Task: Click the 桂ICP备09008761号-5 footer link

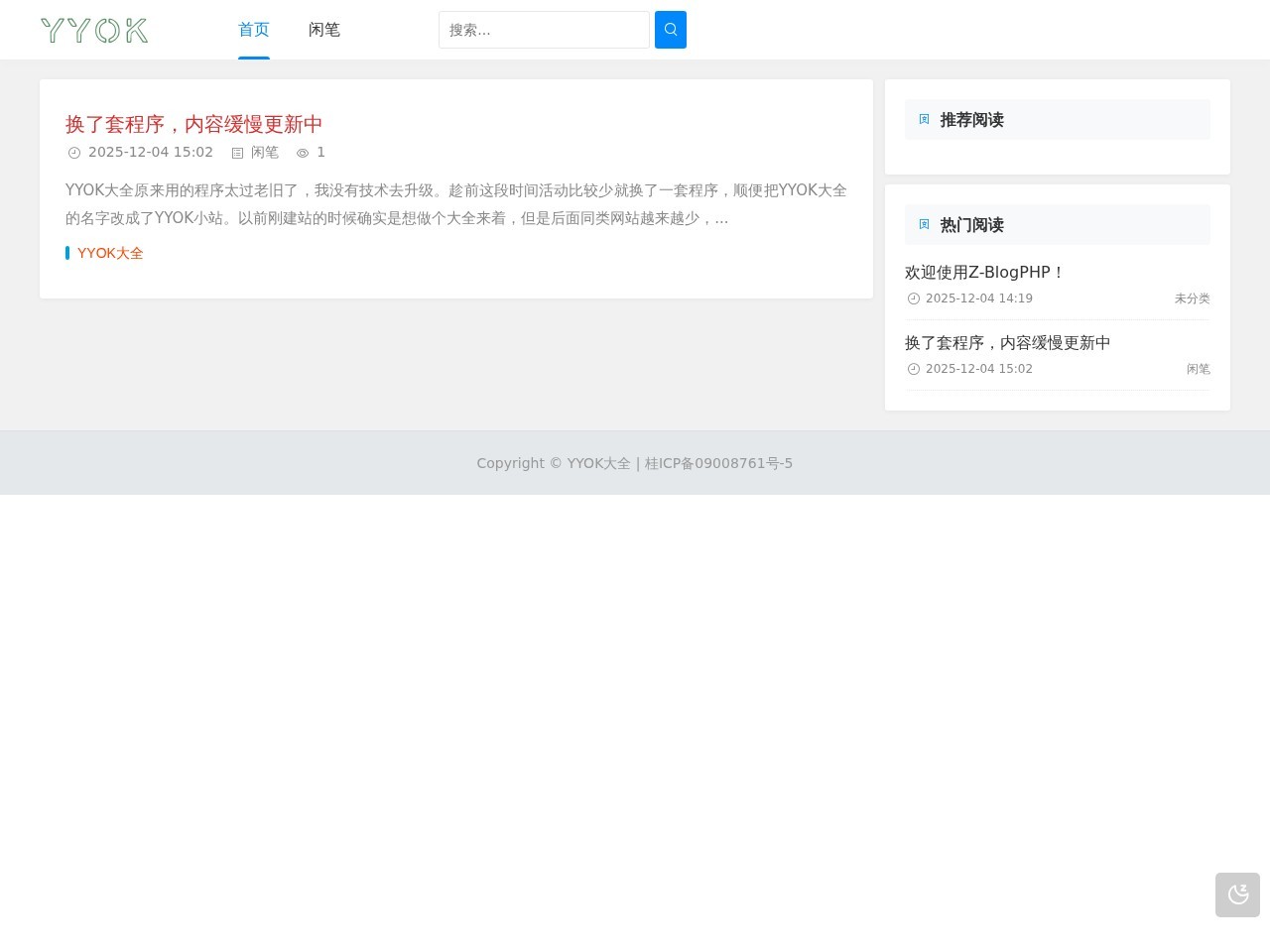Action: 718,463
